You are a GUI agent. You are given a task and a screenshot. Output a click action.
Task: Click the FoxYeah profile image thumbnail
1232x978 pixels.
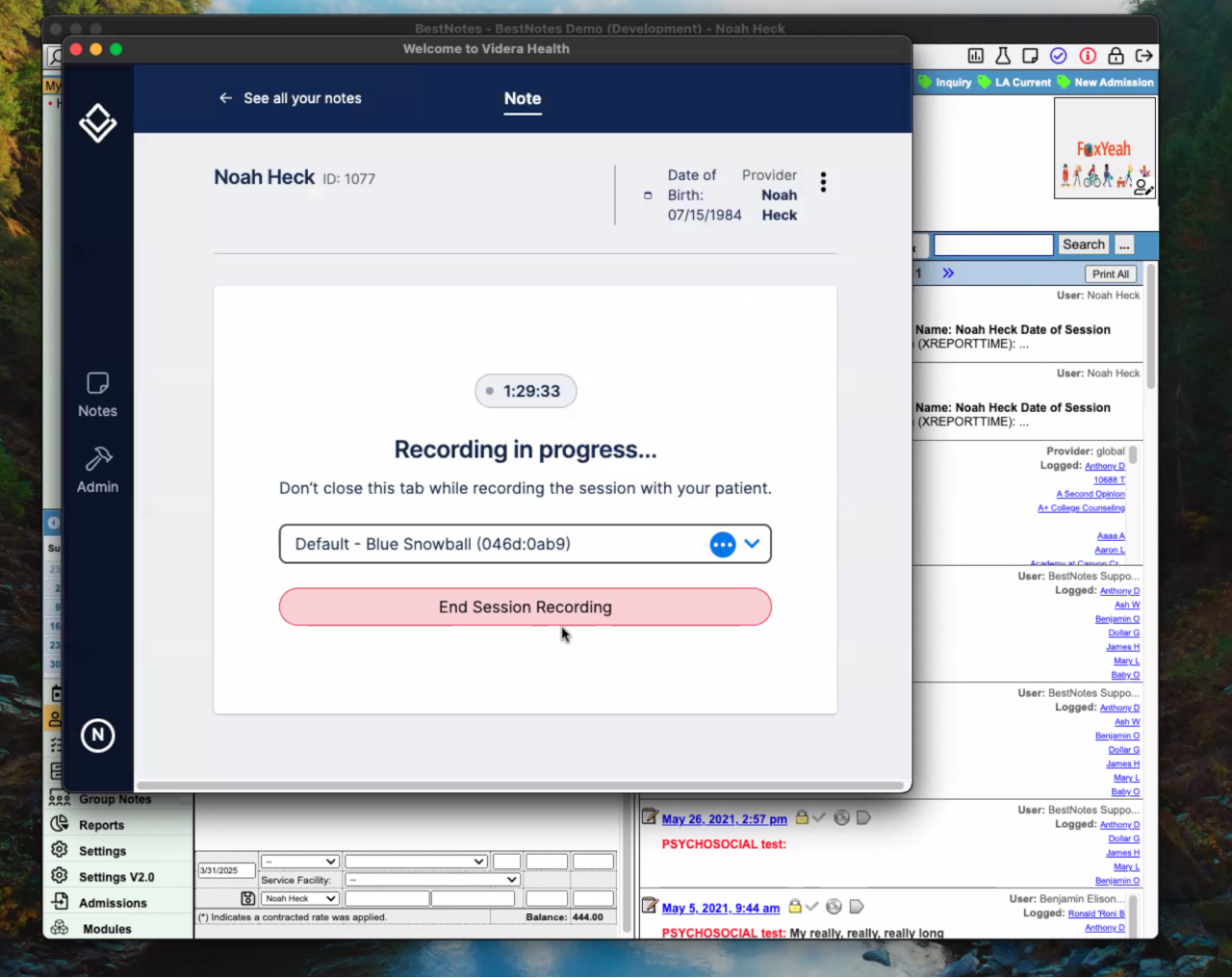(x=1105, y=148)
